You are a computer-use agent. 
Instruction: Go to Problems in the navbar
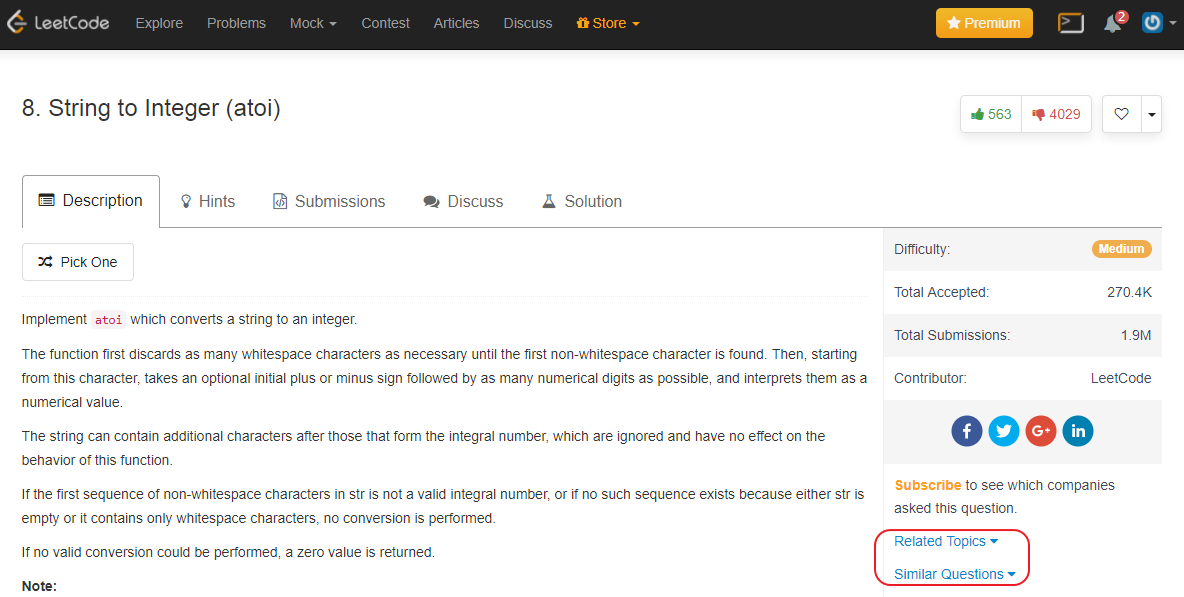coord(236,23)
